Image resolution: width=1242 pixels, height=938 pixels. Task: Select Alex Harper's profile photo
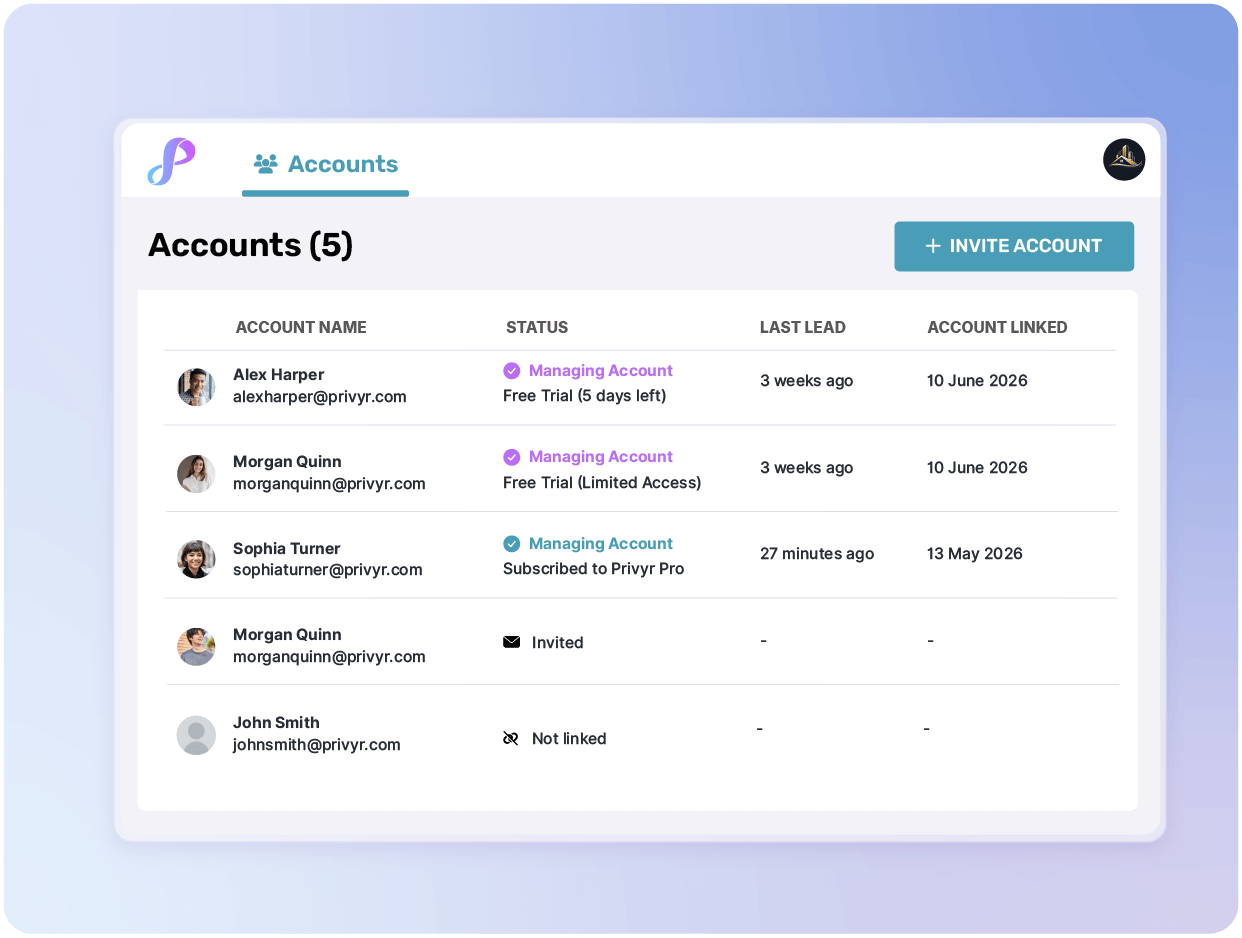(x=196, y=386)
